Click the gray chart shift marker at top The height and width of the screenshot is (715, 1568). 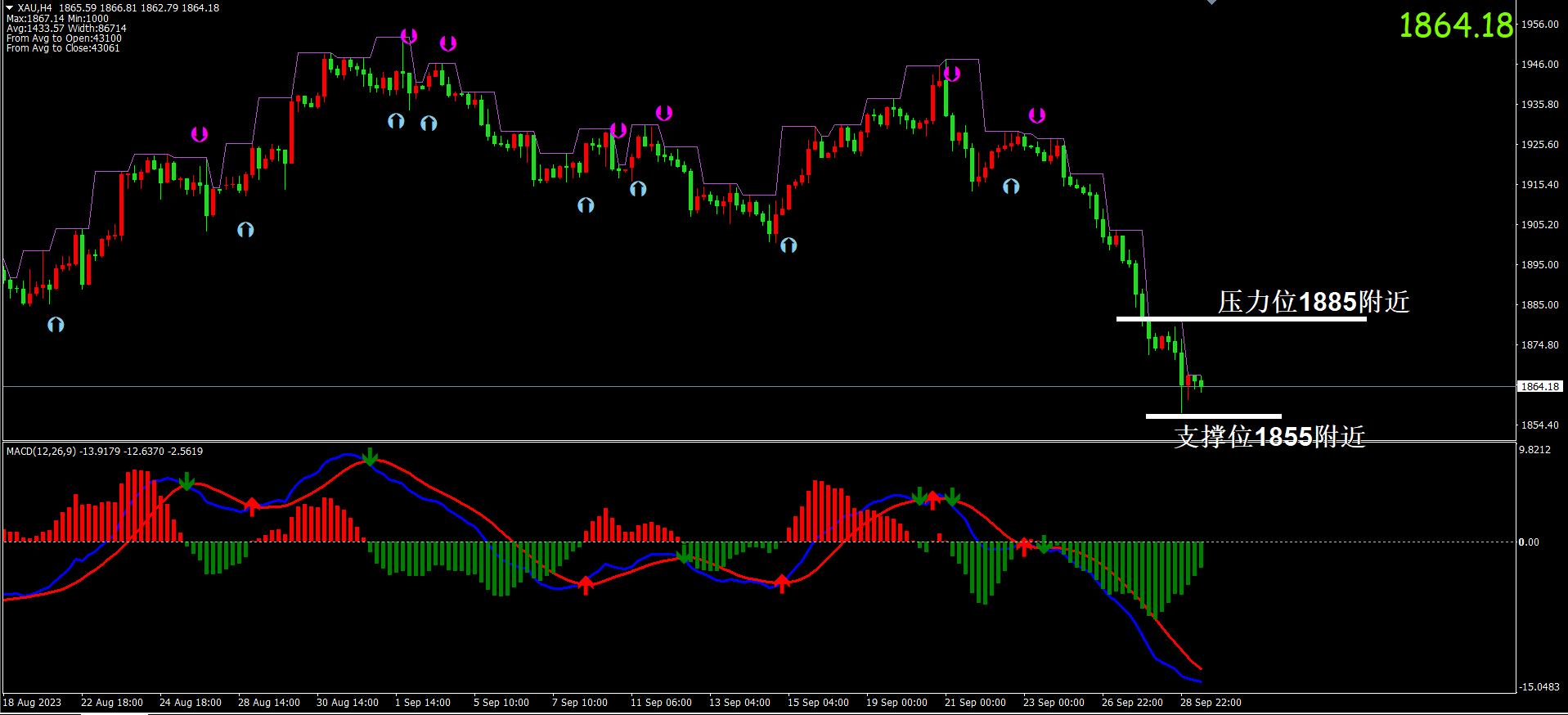(x=1211, y=2)
